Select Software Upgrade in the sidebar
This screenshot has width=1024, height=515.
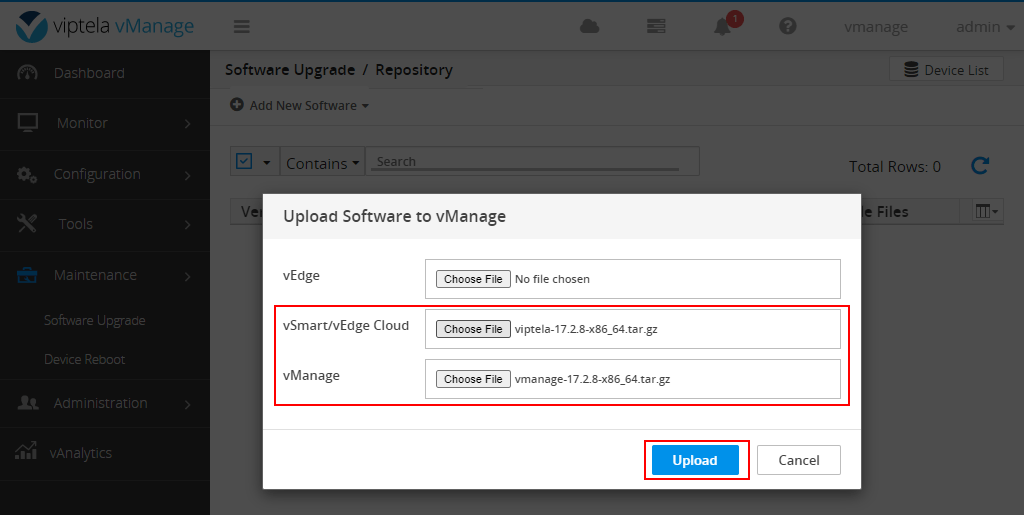click(95, 321)
